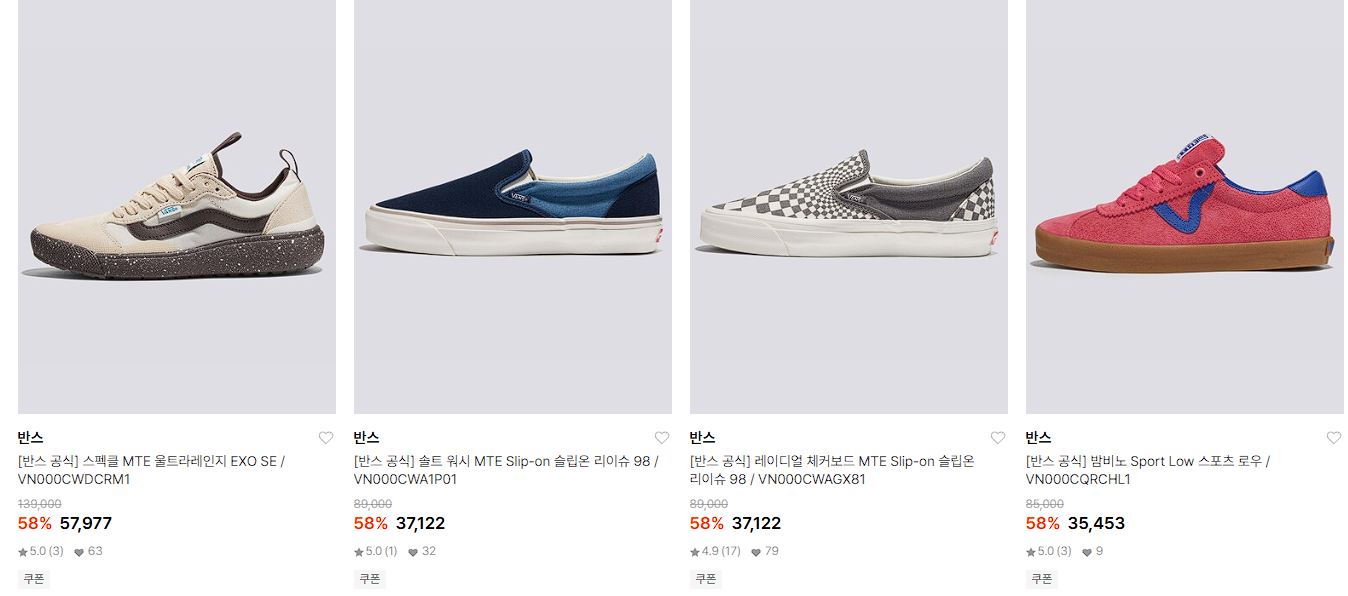The width and height of the screenshot is (1348, 596).
Task: Click the like-count heart showing 79
Action: point(756,552)
